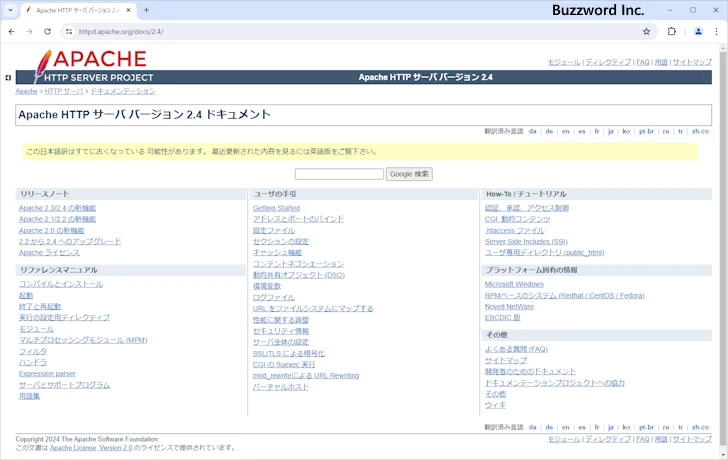Click the HTTP サーバ breadcrumb link
728x460 pixels.
(64, 91)
